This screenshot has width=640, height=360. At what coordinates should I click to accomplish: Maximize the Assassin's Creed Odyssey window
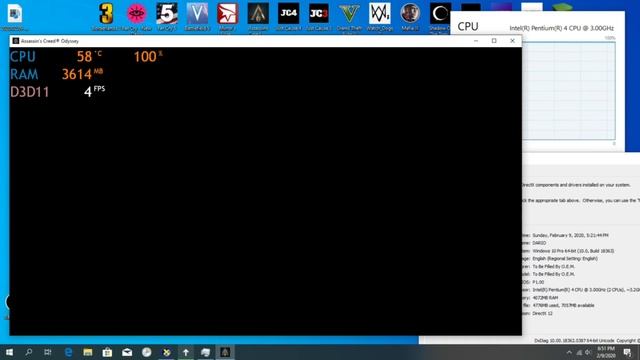[x=494, y=41]
